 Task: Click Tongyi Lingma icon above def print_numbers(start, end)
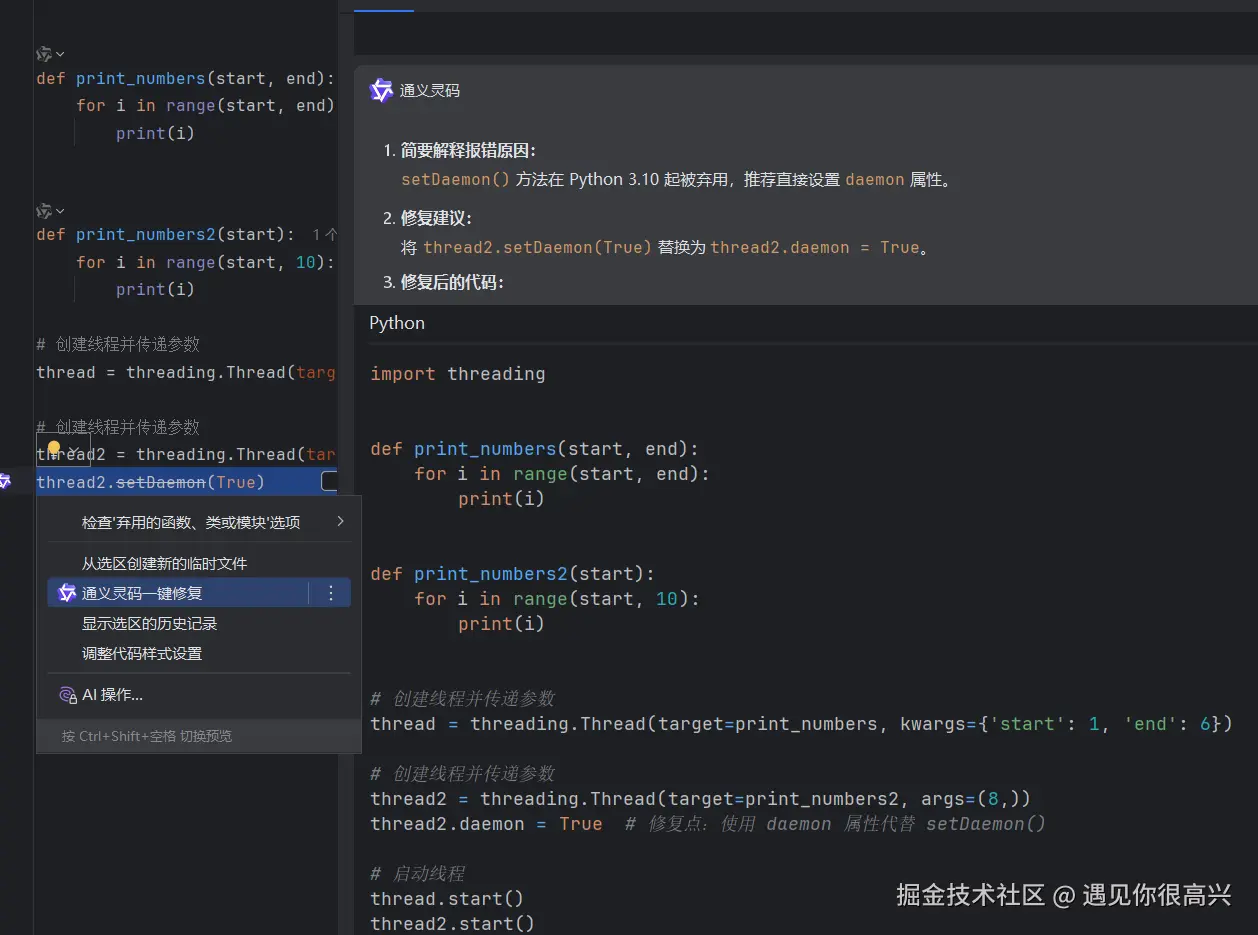[44, 54]
